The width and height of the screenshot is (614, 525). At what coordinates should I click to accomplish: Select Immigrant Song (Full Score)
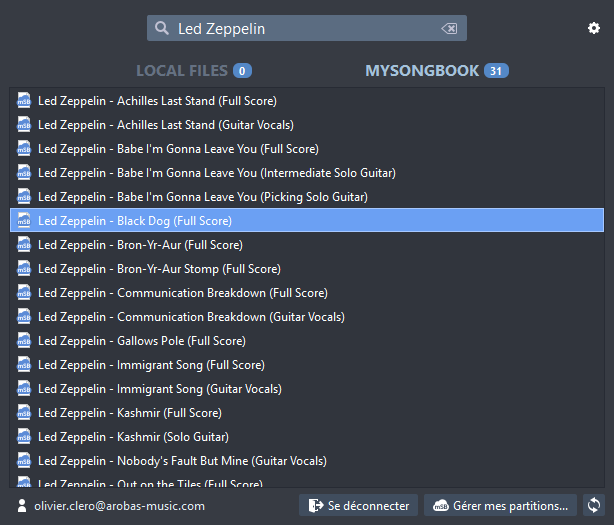(307, 364)
